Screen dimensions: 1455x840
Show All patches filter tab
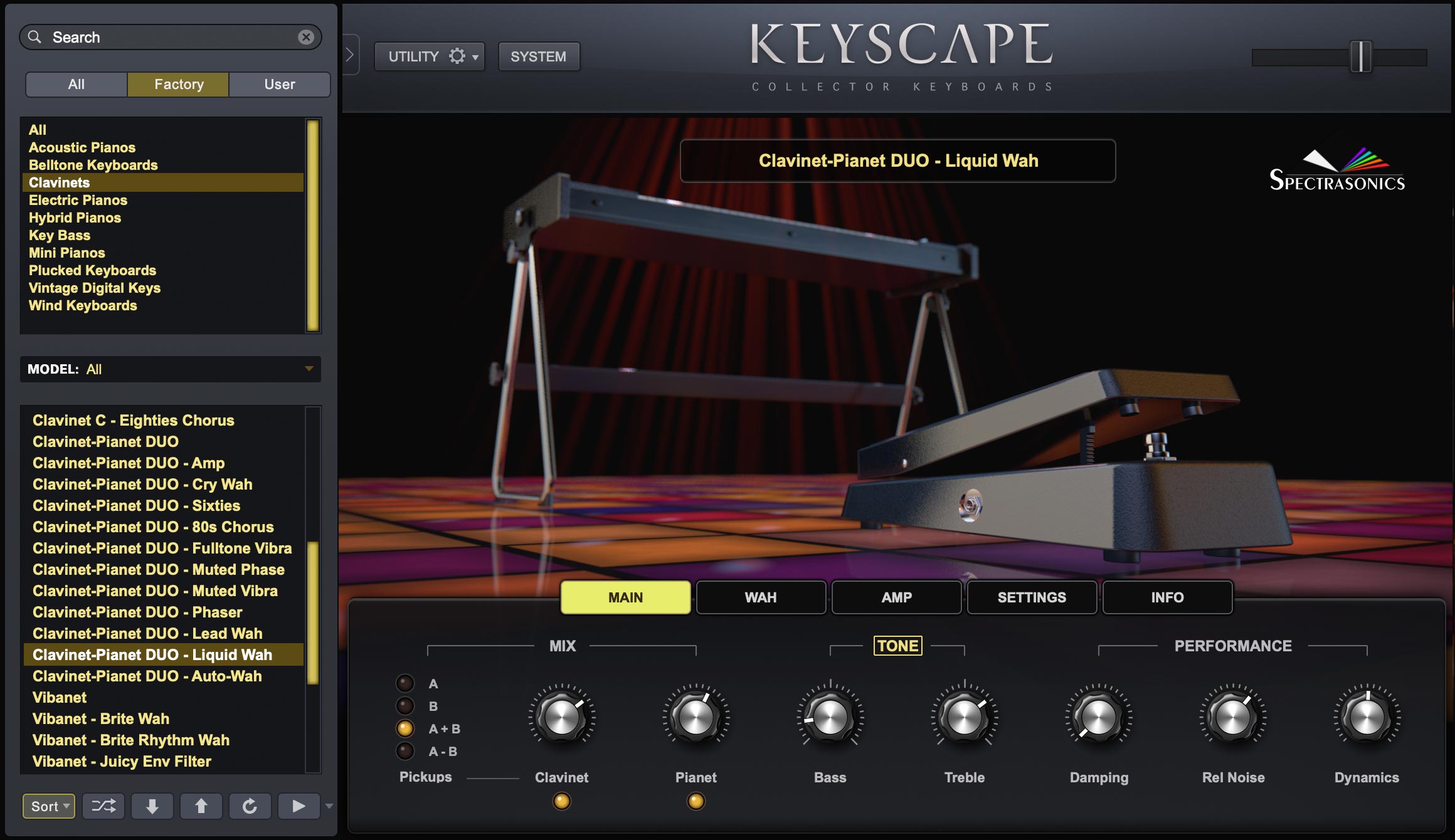77,84
